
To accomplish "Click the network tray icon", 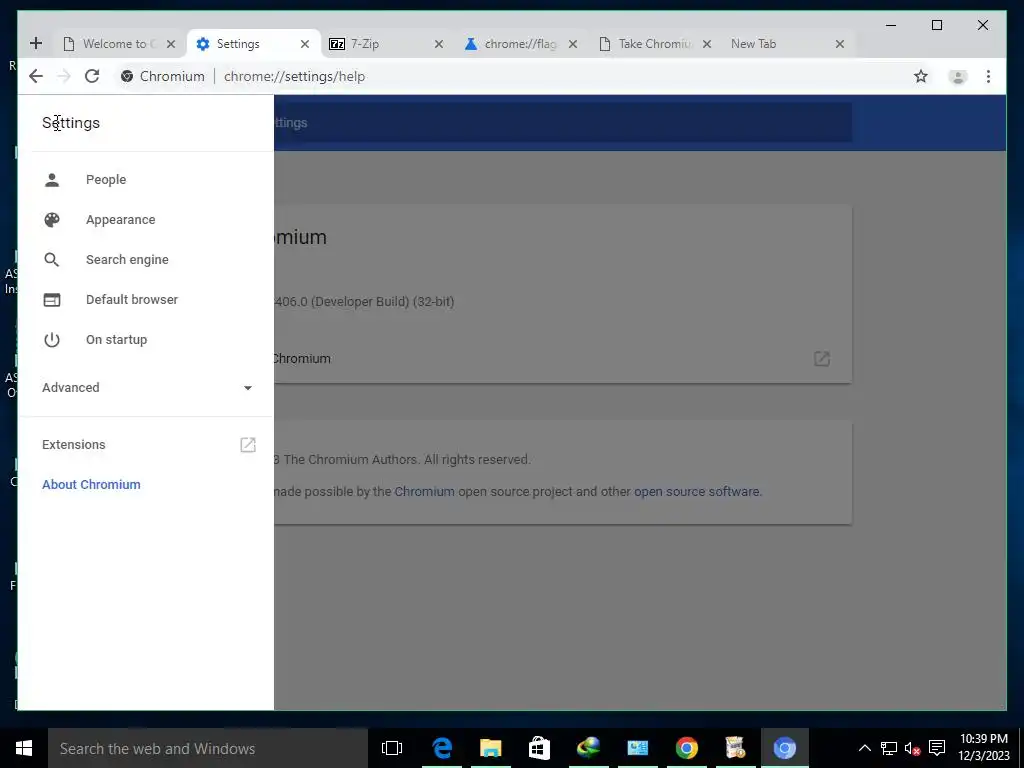I will (x=889, y=748).
